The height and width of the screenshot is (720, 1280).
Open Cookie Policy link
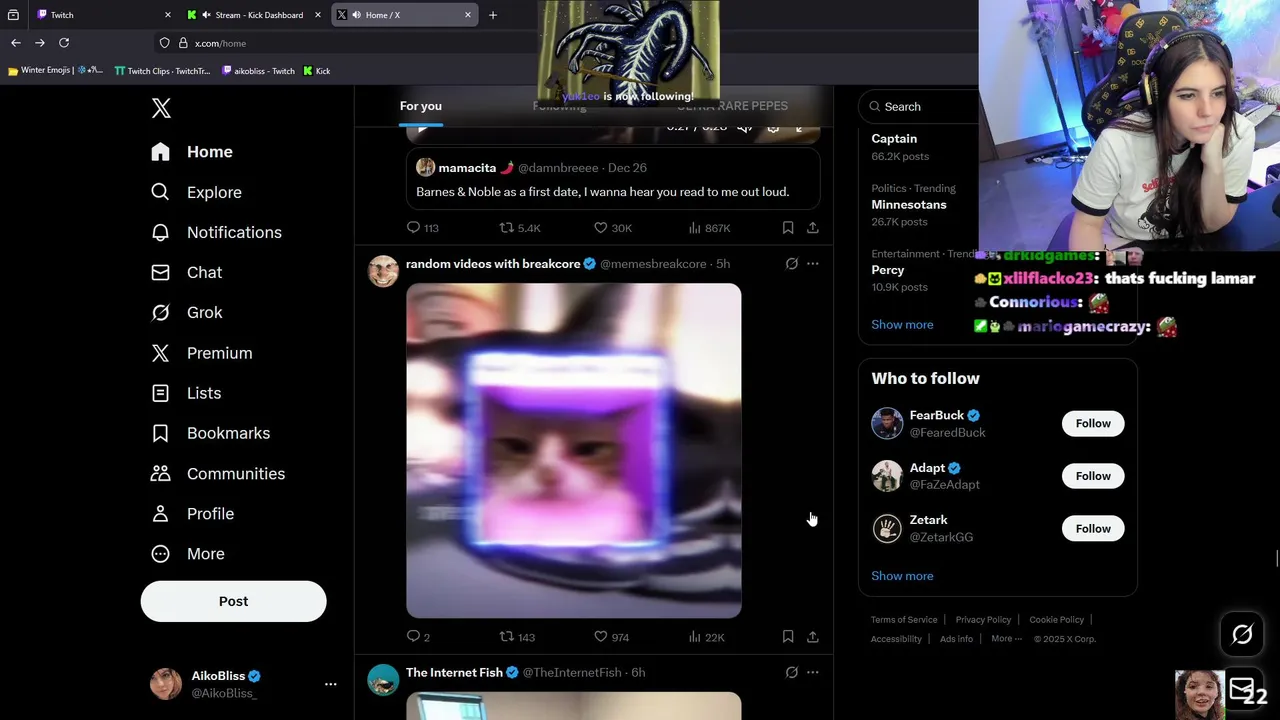tap(1056, 620)
